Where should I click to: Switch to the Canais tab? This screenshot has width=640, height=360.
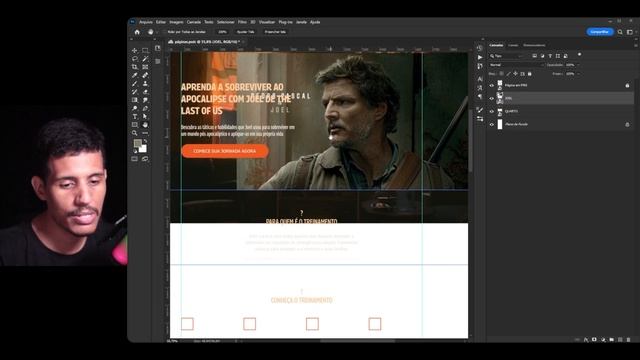tap(513, 45)
